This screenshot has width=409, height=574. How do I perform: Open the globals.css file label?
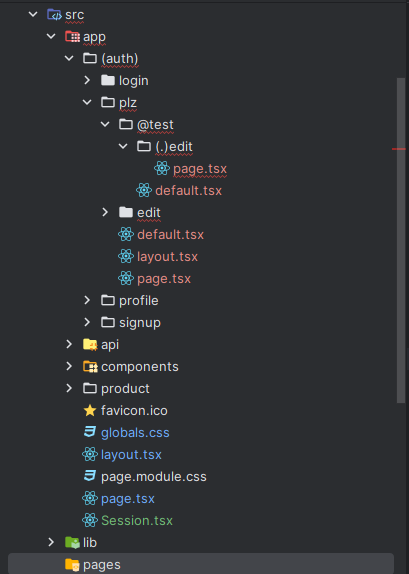point(135,433)
